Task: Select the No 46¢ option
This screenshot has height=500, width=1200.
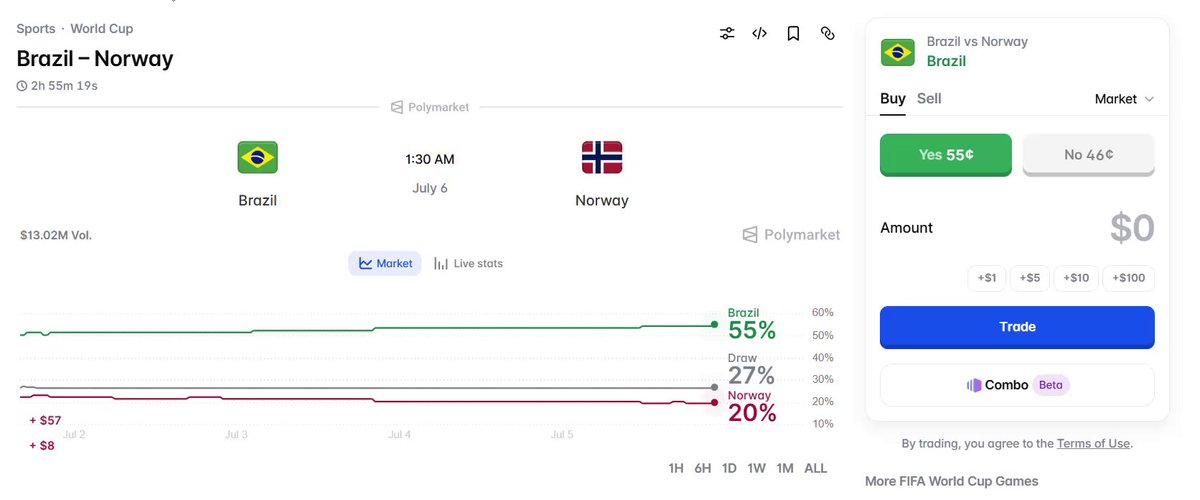Action: tap(1089, 155)
